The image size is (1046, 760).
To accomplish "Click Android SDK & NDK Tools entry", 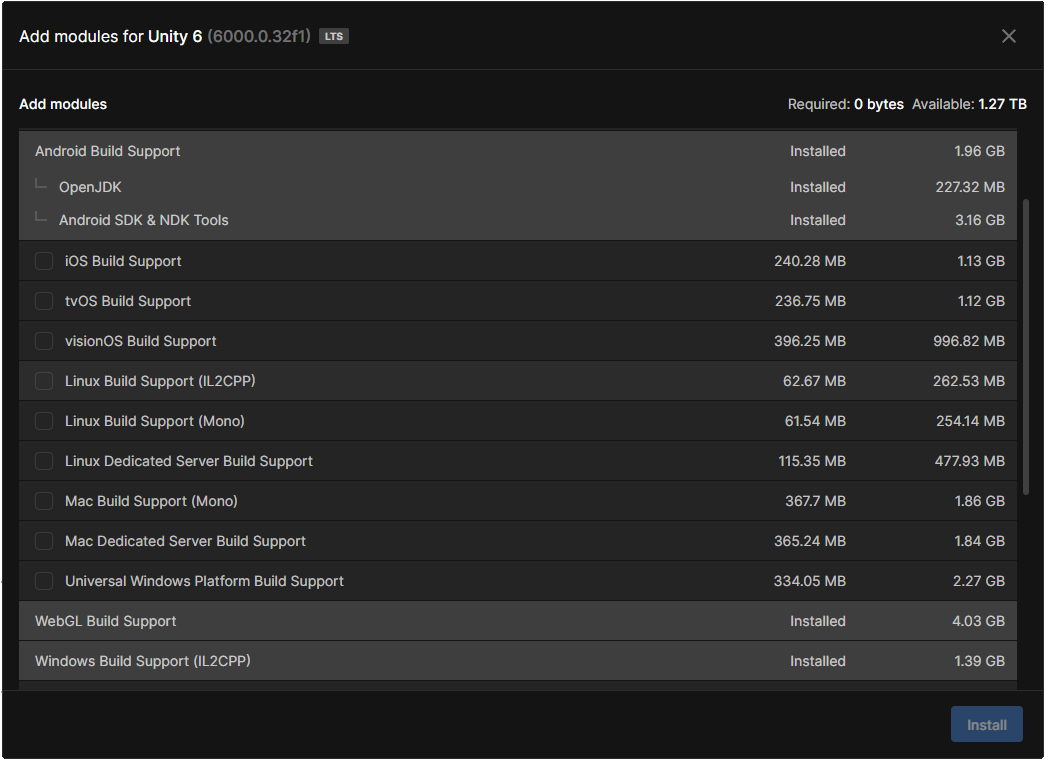I will [143, 220].
